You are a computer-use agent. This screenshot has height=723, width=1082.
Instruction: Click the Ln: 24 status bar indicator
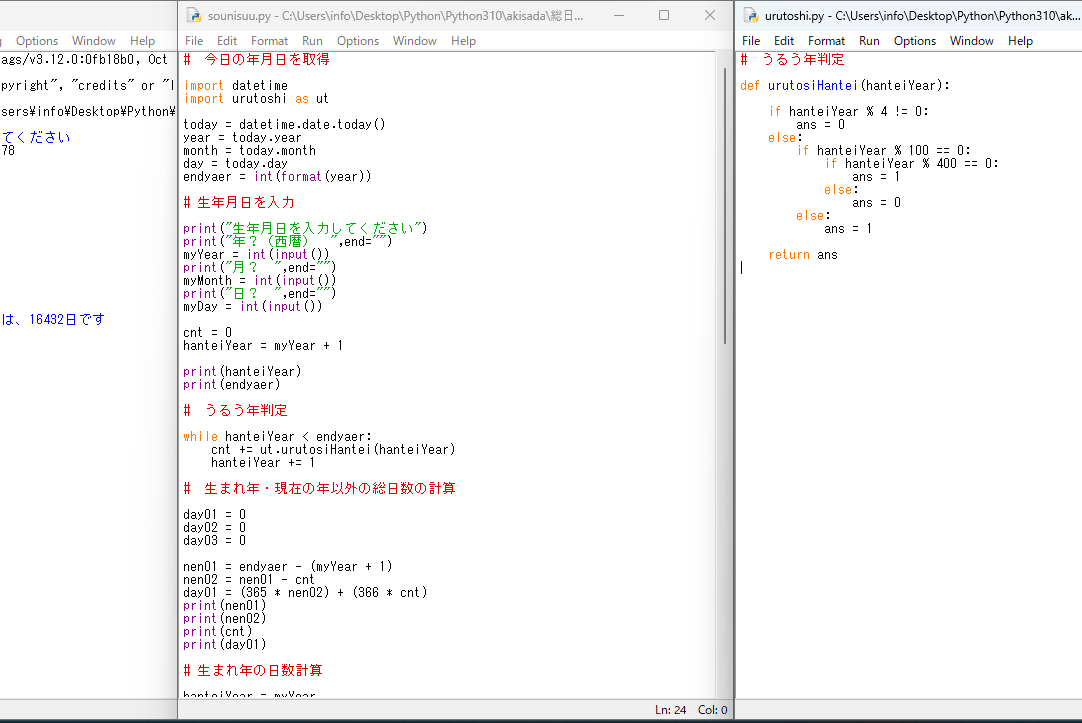click(670, 710)
